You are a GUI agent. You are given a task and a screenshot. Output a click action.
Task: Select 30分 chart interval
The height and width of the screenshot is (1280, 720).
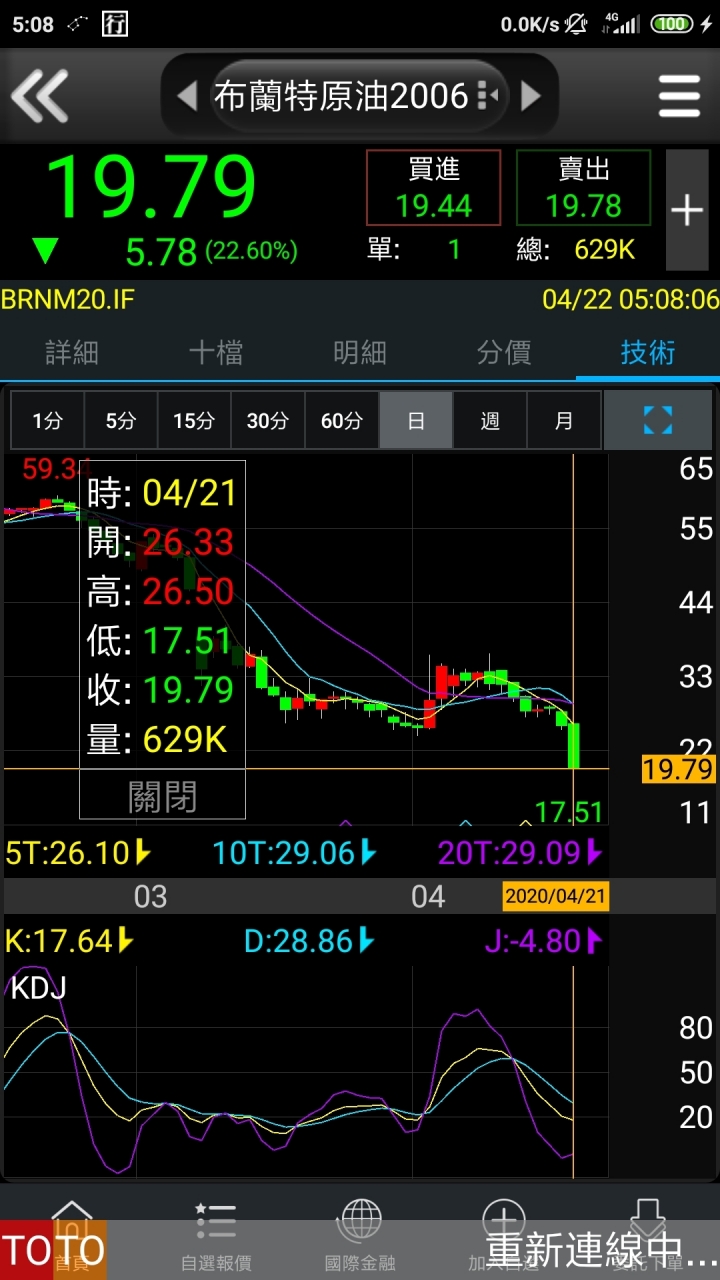[268, 420]
